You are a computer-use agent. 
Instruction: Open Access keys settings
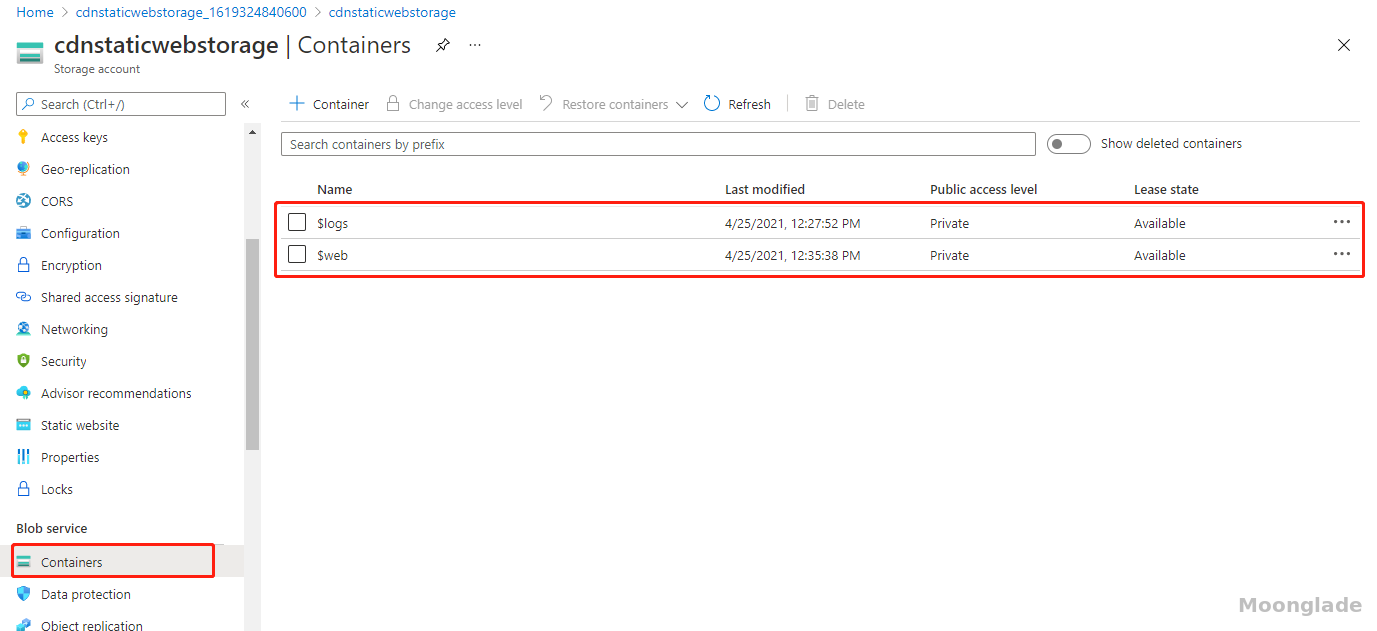point(74,137)
